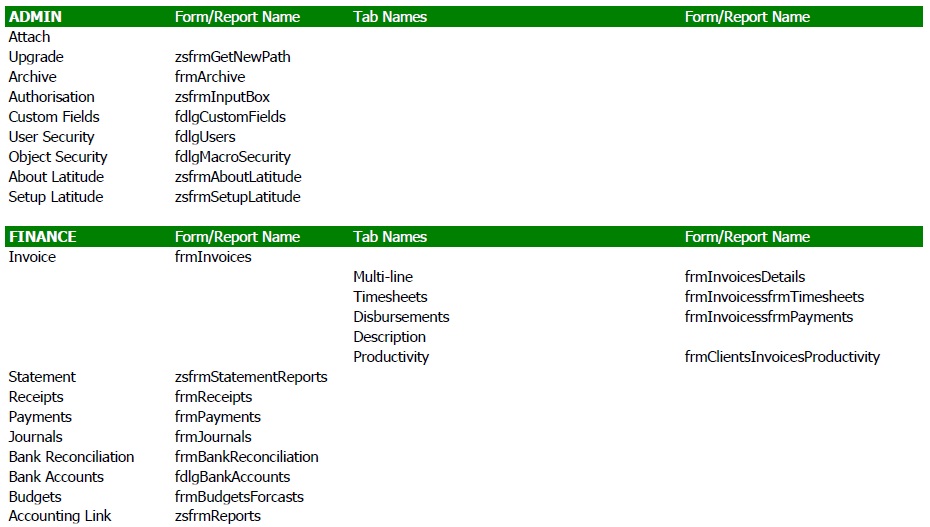Viewport: 930px width, 527px height.
Task: Open the zsfrmStatementReports form name
Action: coord(251,377)
